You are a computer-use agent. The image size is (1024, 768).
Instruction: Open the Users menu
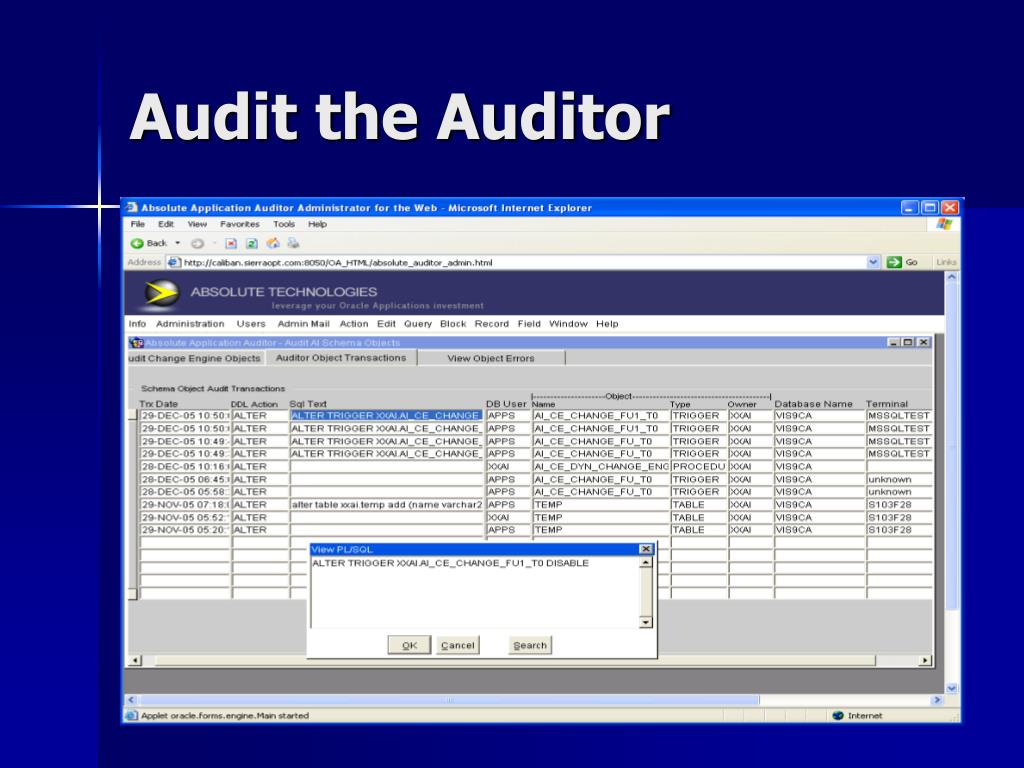251,324
